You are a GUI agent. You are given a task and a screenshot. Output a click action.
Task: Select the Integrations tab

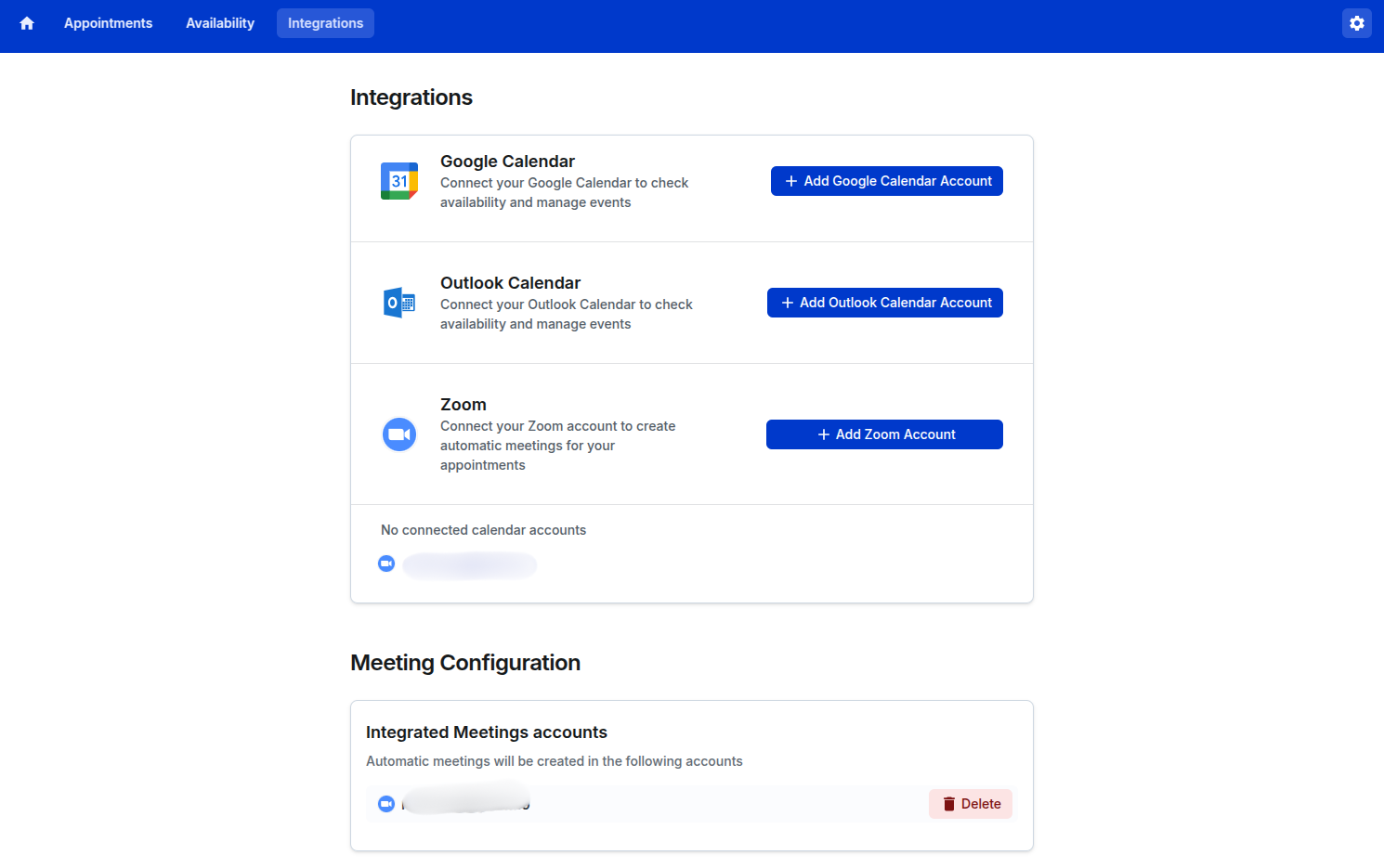tap(325, 23)
